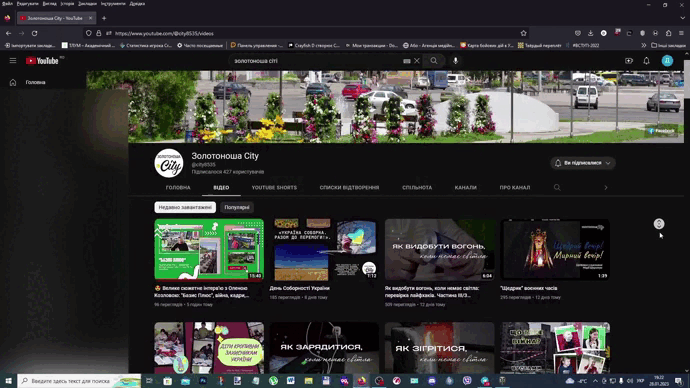Open the Windows Start button

(8, 381)
